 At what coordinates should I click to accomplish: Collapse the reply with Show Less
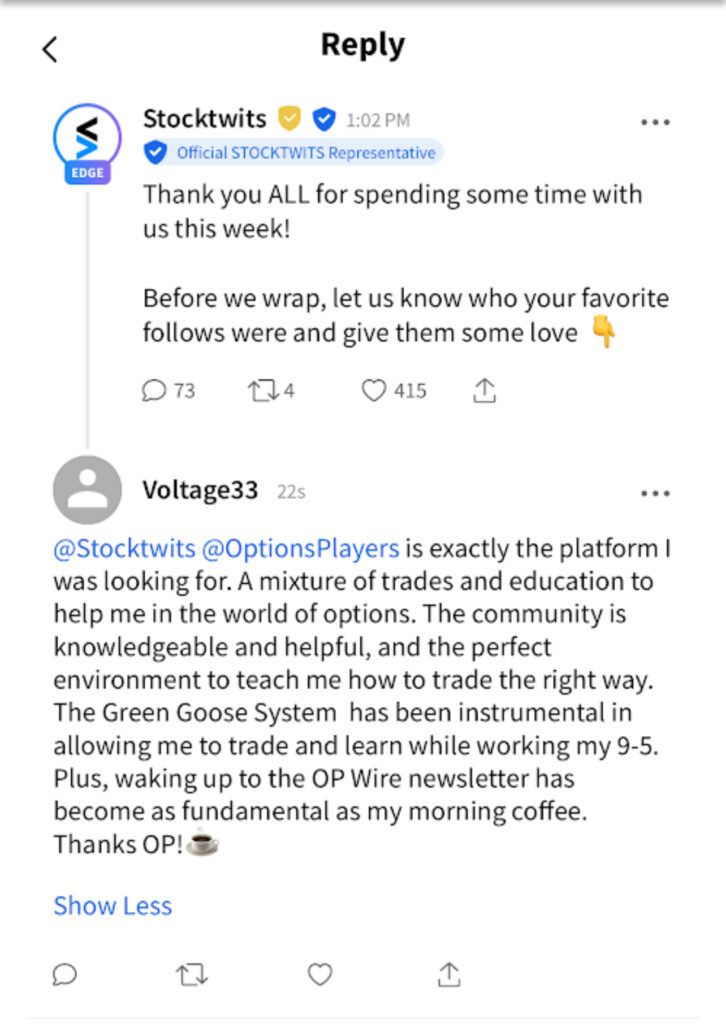113,906
